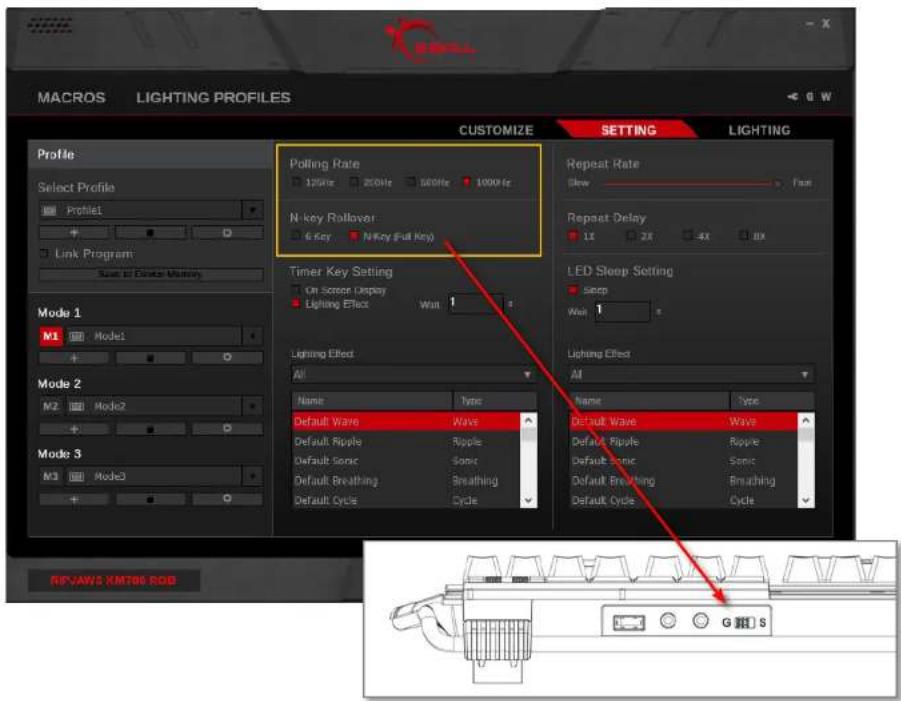Switch to the LIGHTING tab
901x701 pixels.
click(x=759, y=130)
